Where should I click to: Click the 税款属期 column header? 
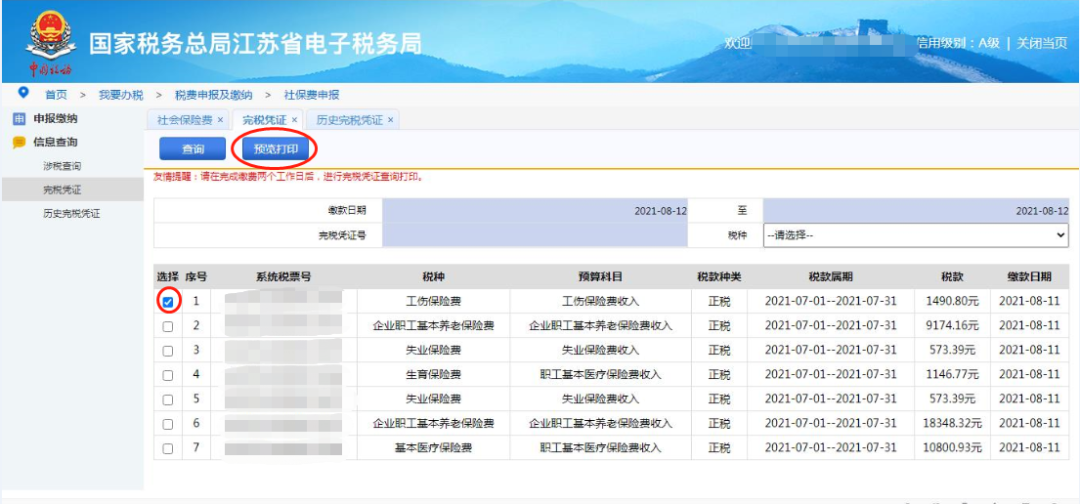[x=831, y=277]
